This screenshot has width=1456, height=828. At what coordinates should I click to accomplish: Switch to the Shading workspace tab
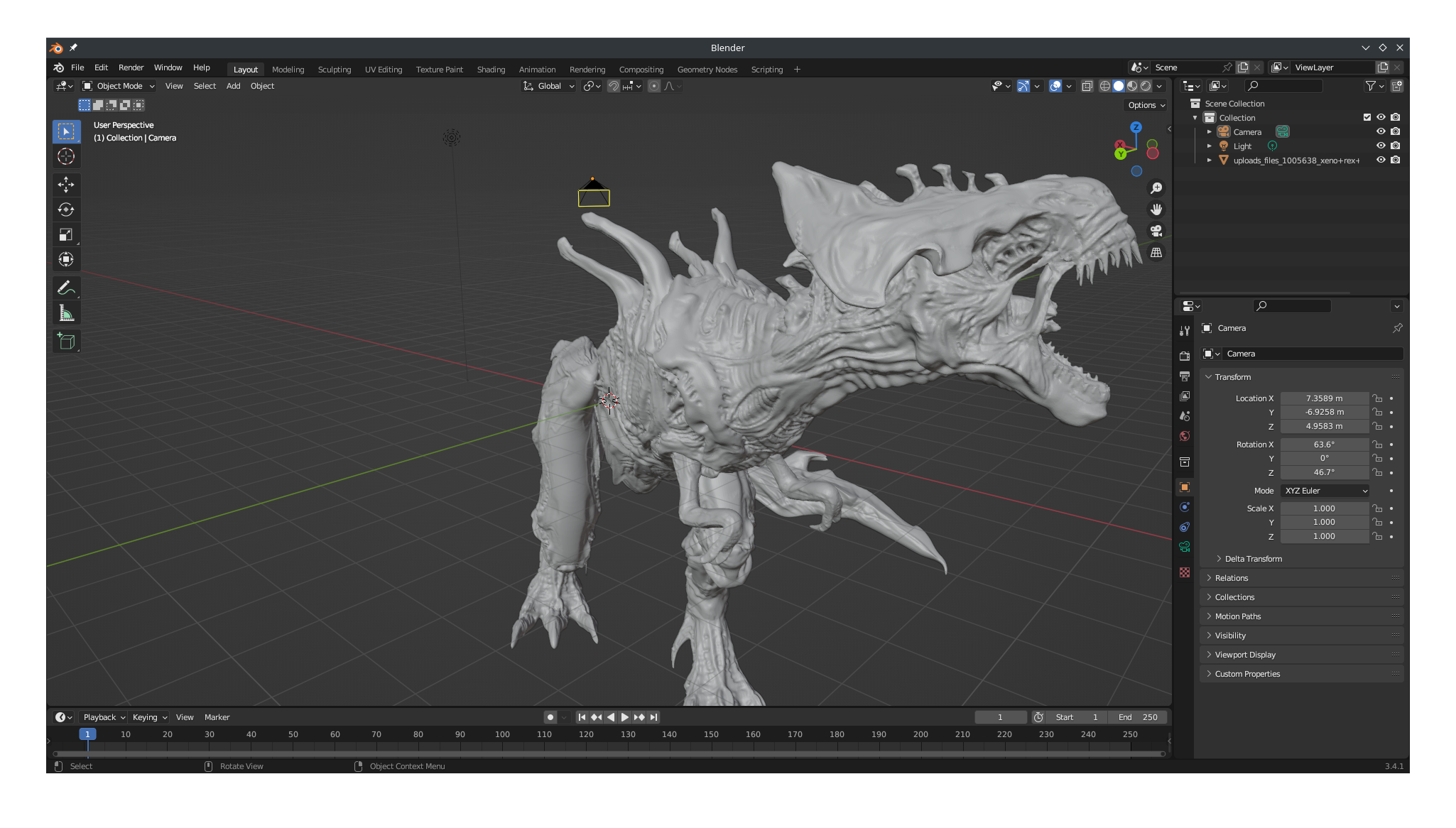pyautogui.click(x=491, y=70)
